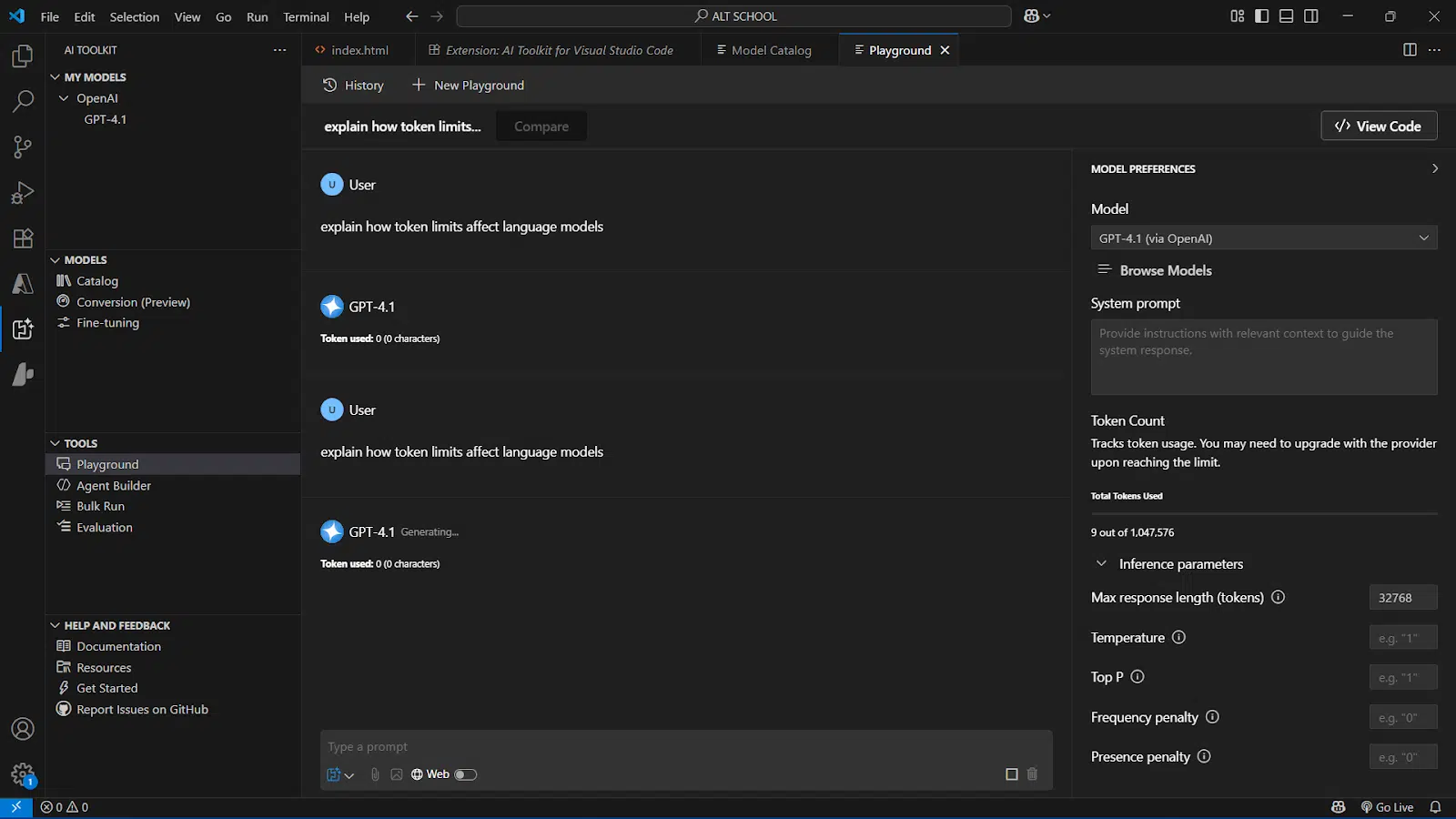Stop the response generation
The image size is (1456, 819).
coord(1011,774)
